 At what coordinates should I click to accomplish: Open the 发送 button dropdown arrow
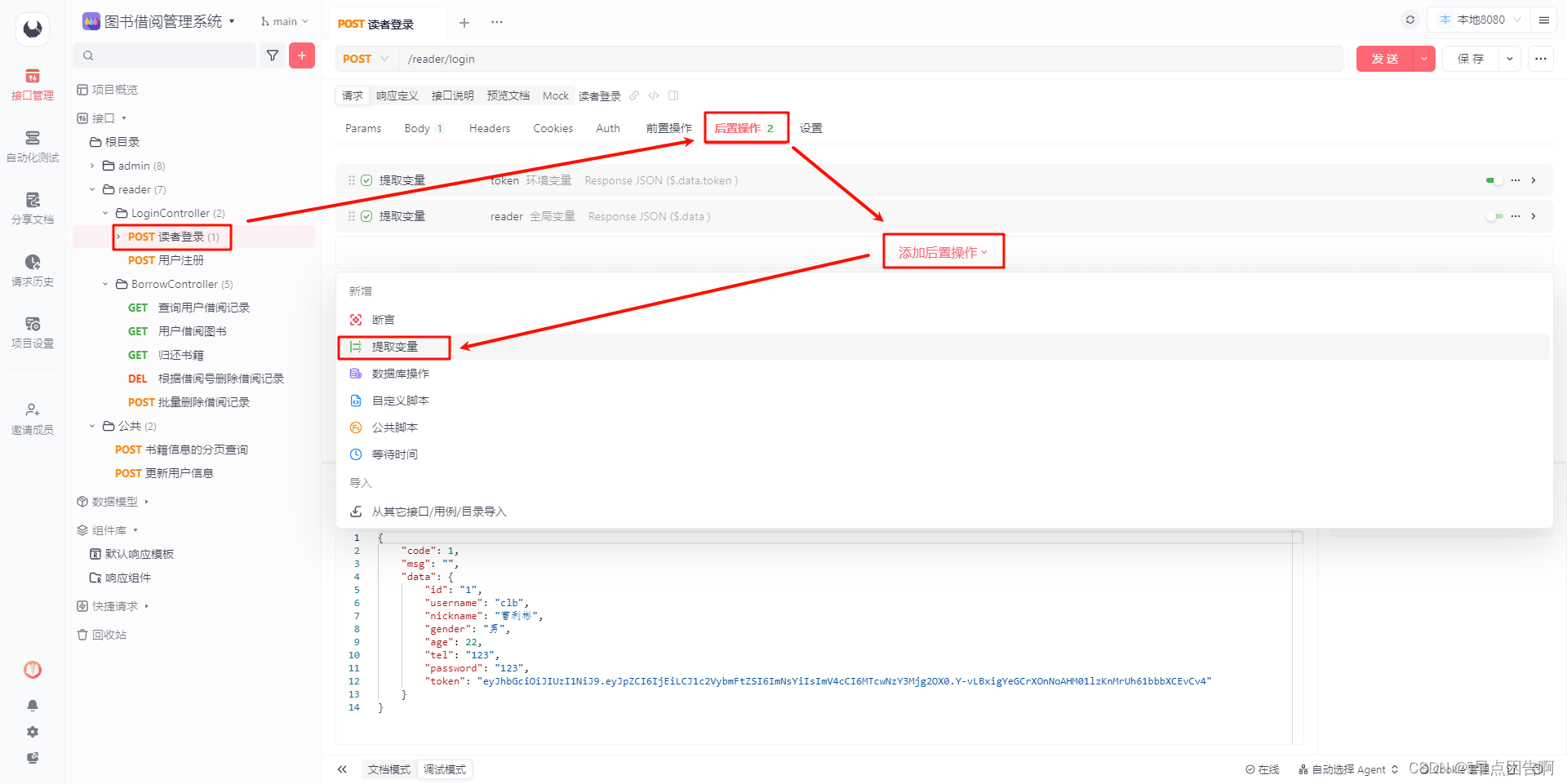point(1424,59)
